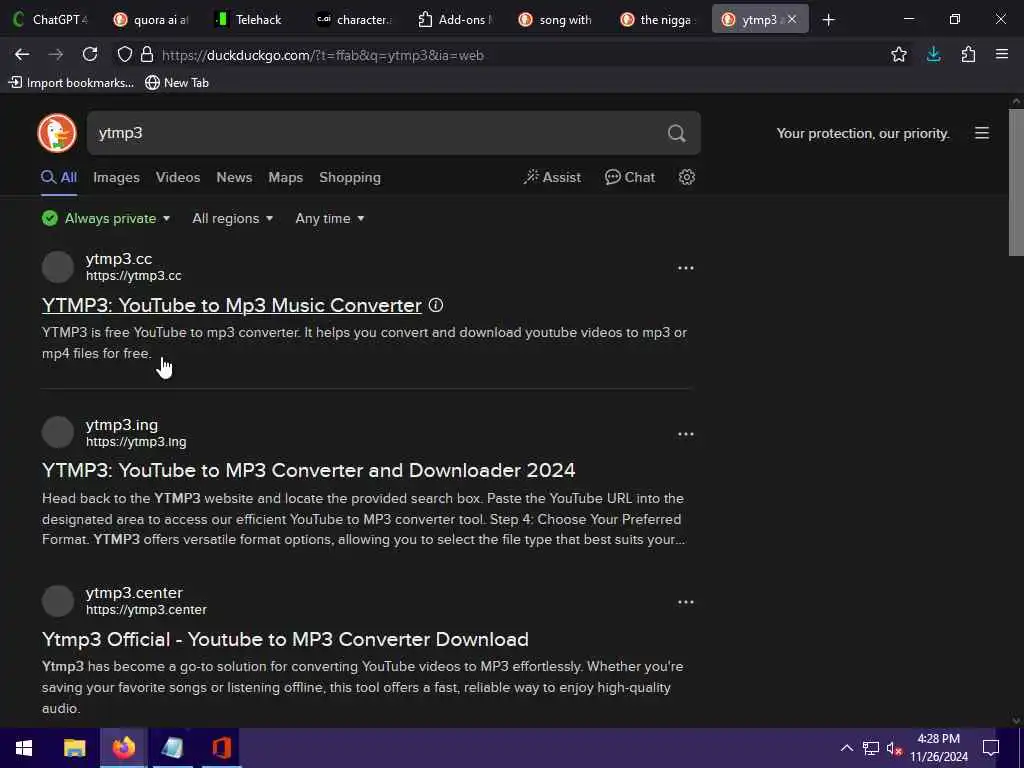
Task: Open more options for the ytmp3.cc result
Action: 685,268
